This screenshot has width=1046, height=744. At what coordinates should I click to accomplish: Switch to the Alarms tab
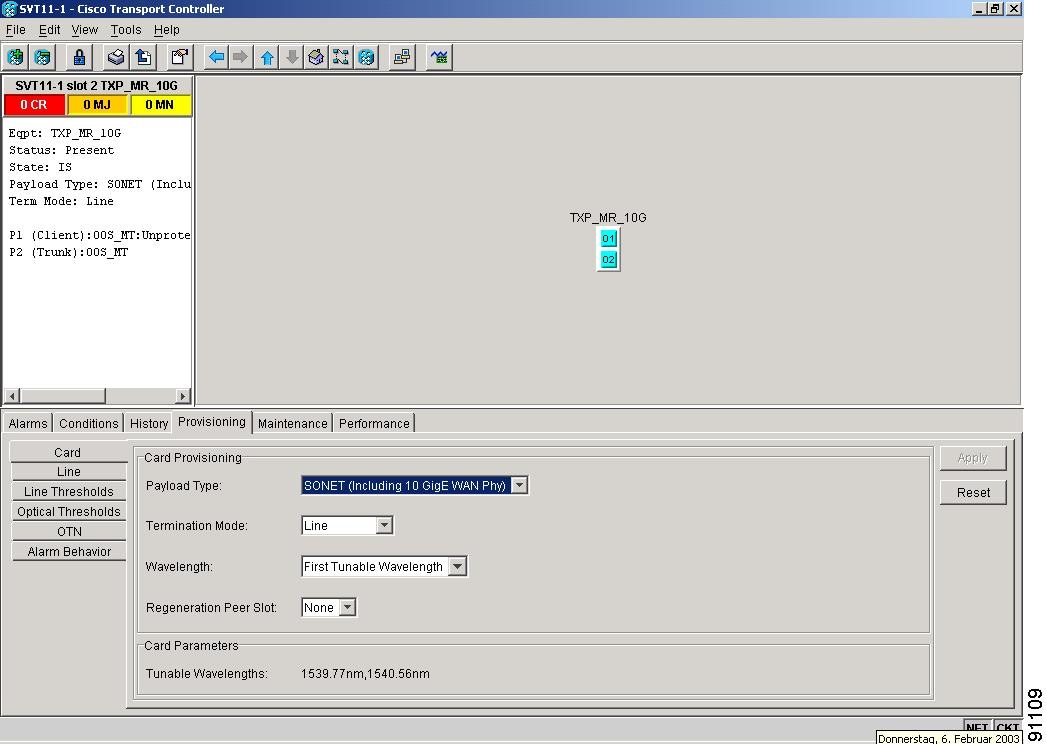click(x=28, y=424)
